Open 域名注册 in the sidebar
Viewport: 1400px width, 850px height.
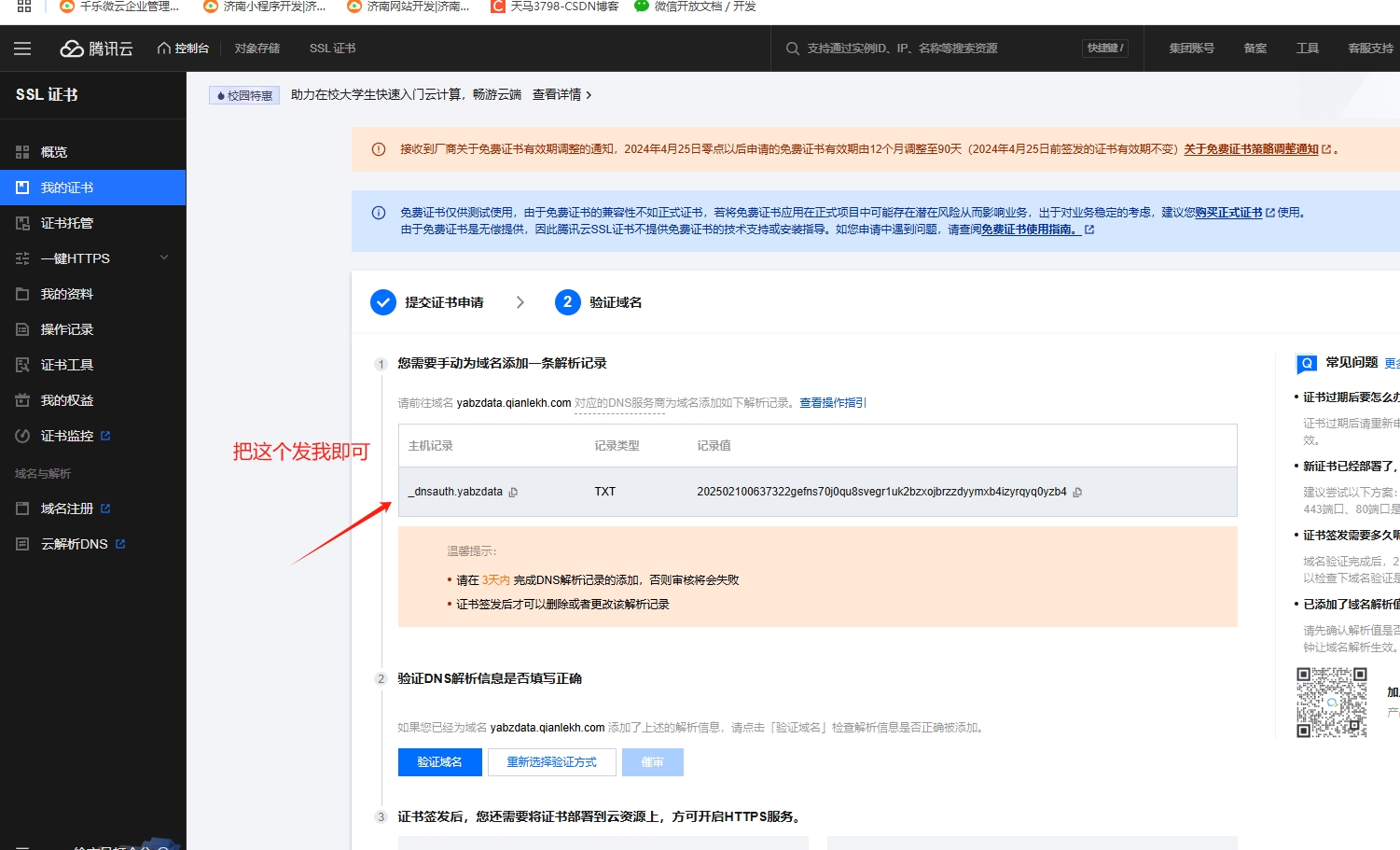92,509
